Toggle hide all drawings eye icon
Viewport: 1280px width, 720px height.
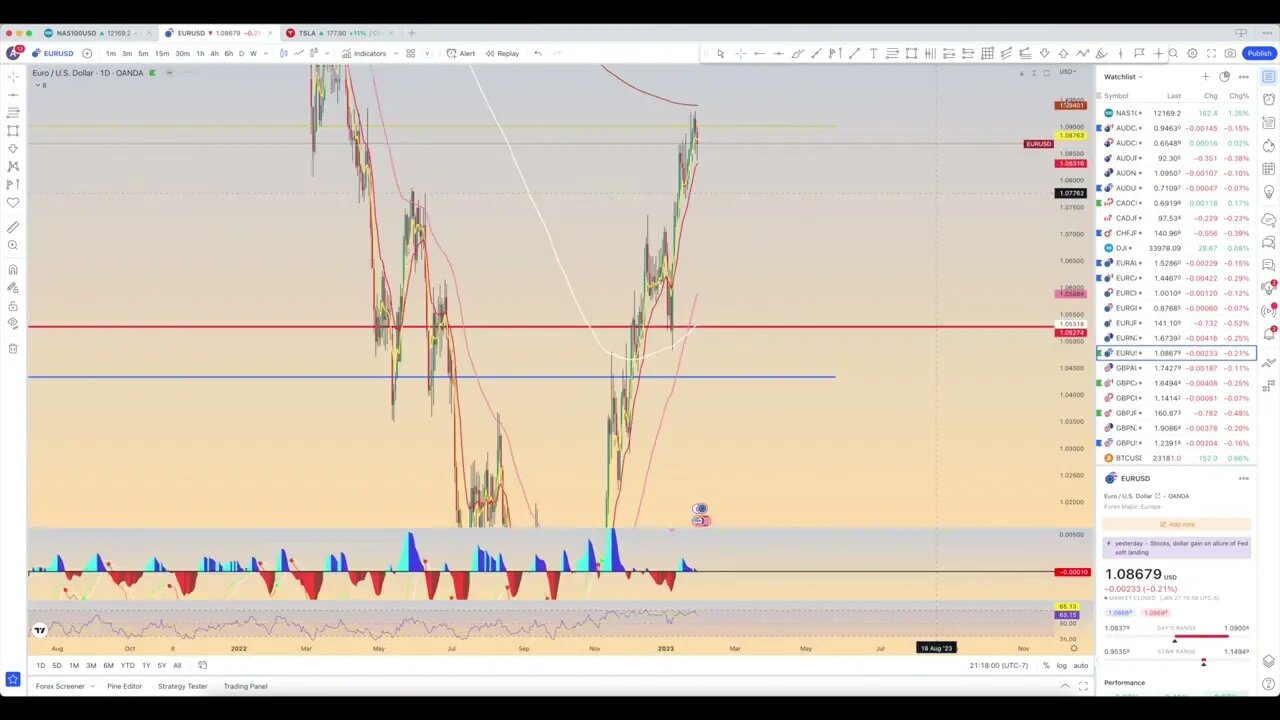(13, 323)
